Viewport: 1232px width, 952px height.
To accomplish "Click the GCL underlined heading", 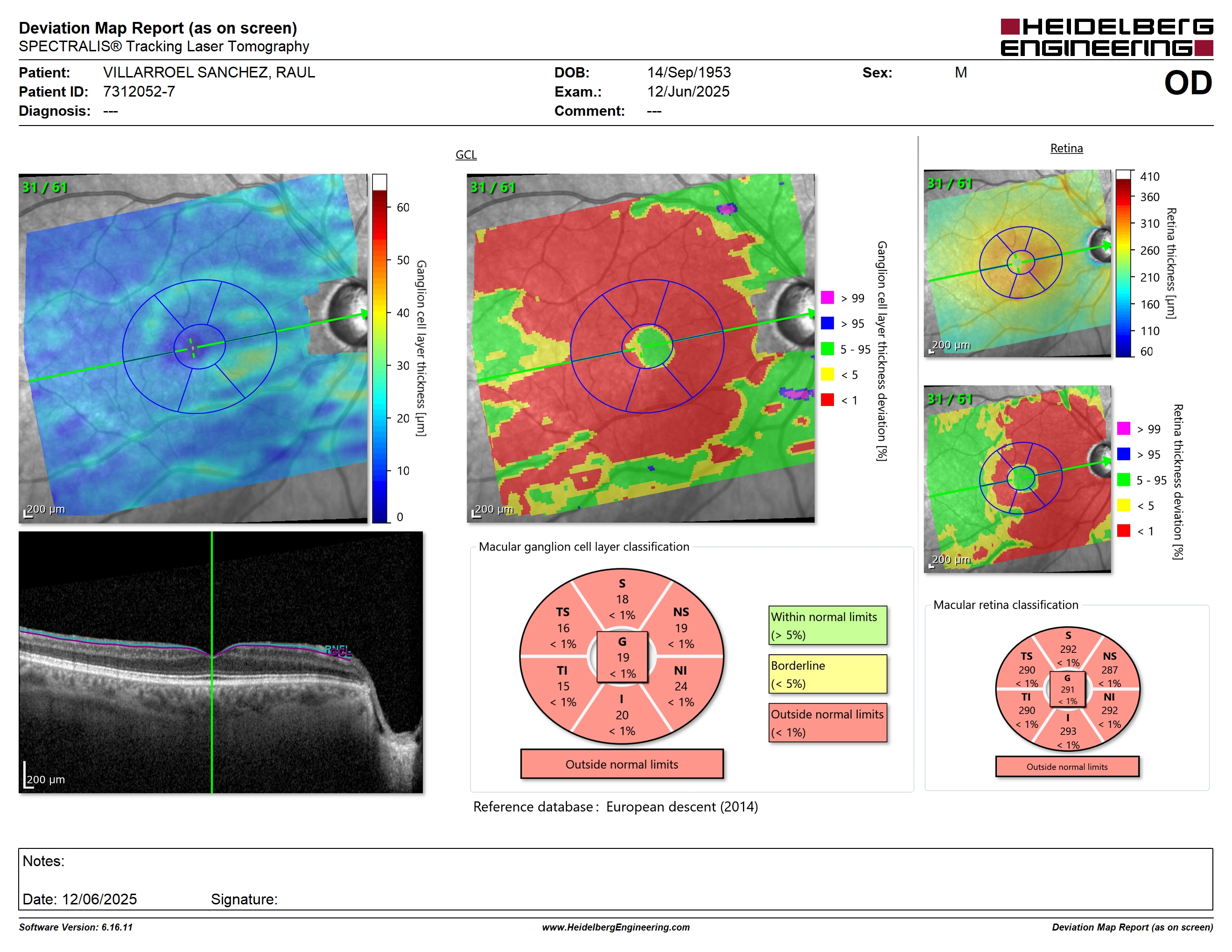I will 466,154.
